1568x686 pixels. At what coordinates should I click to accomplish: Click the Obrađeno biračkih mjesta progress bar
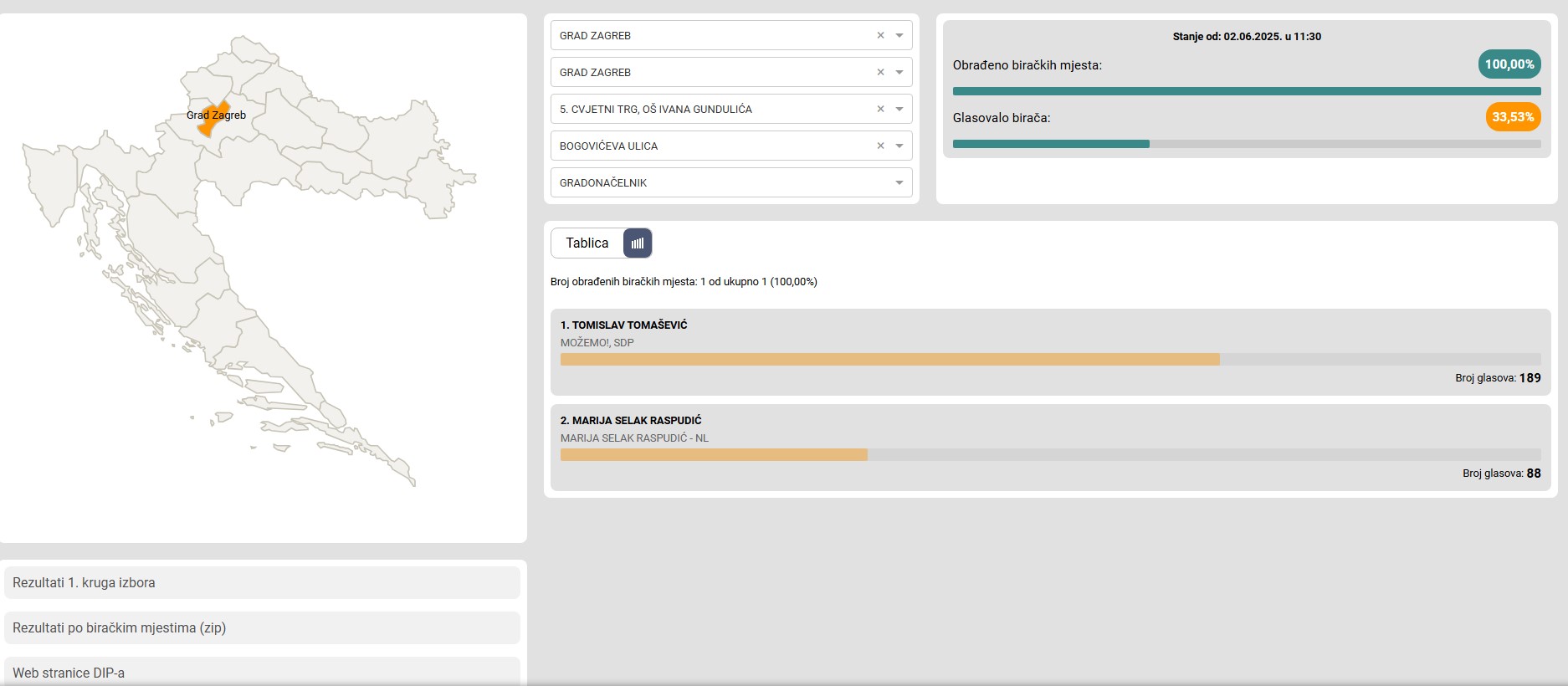click(1246, 91)
